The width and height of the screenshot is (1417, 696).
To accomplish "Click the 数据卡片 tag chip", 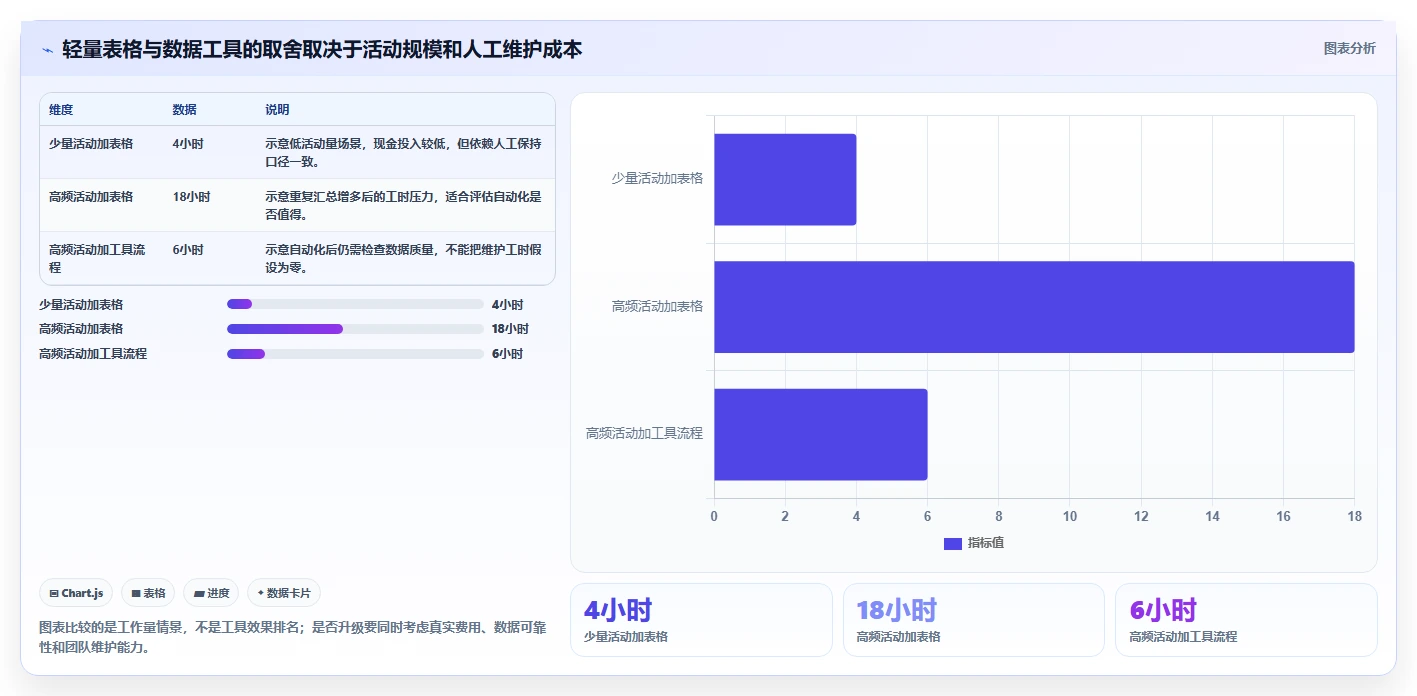I will (x=284, y=593).
